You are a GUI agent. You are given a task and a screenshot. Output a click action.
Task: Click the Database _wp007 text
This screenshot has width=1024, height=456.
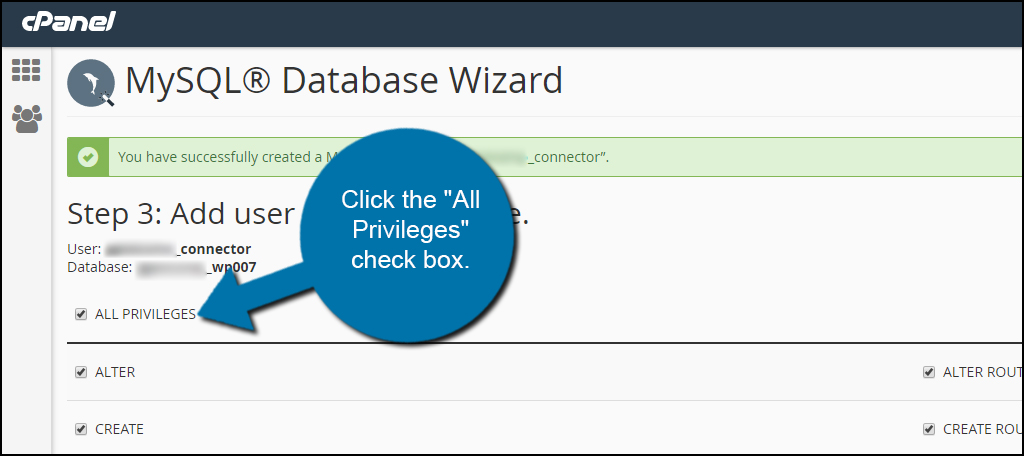tap(162, 267)
